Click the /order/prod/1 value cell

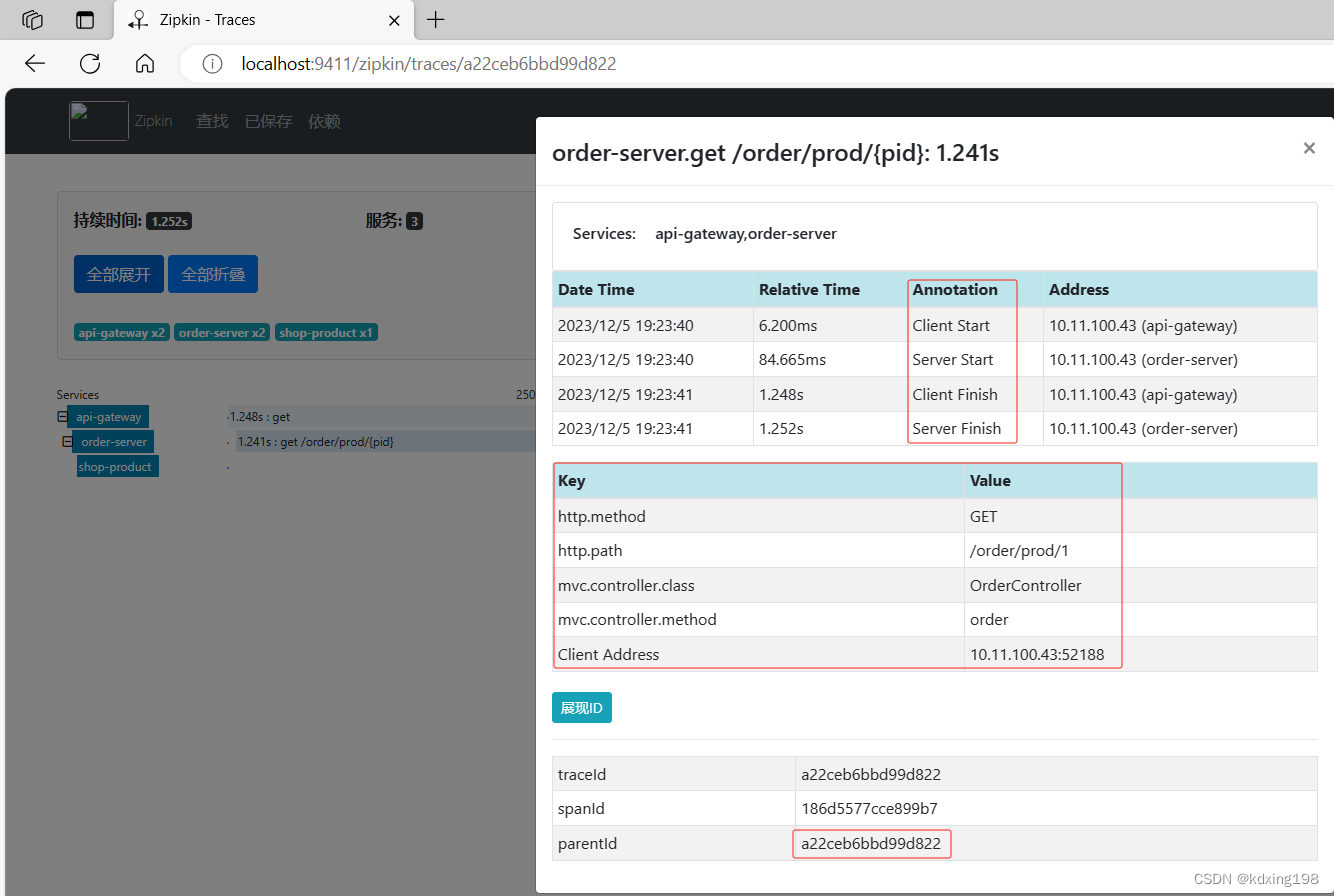(x=1141, y=550)
